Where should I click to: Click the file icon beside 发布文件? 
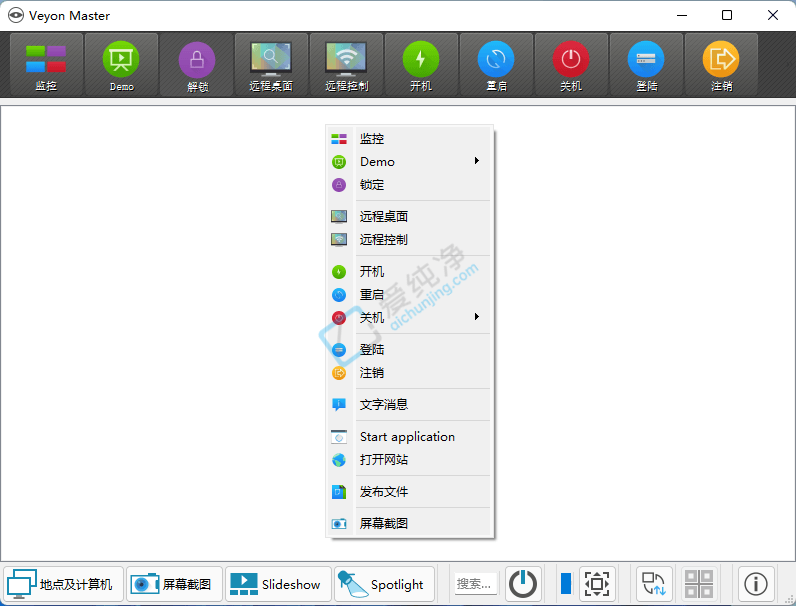339,492
